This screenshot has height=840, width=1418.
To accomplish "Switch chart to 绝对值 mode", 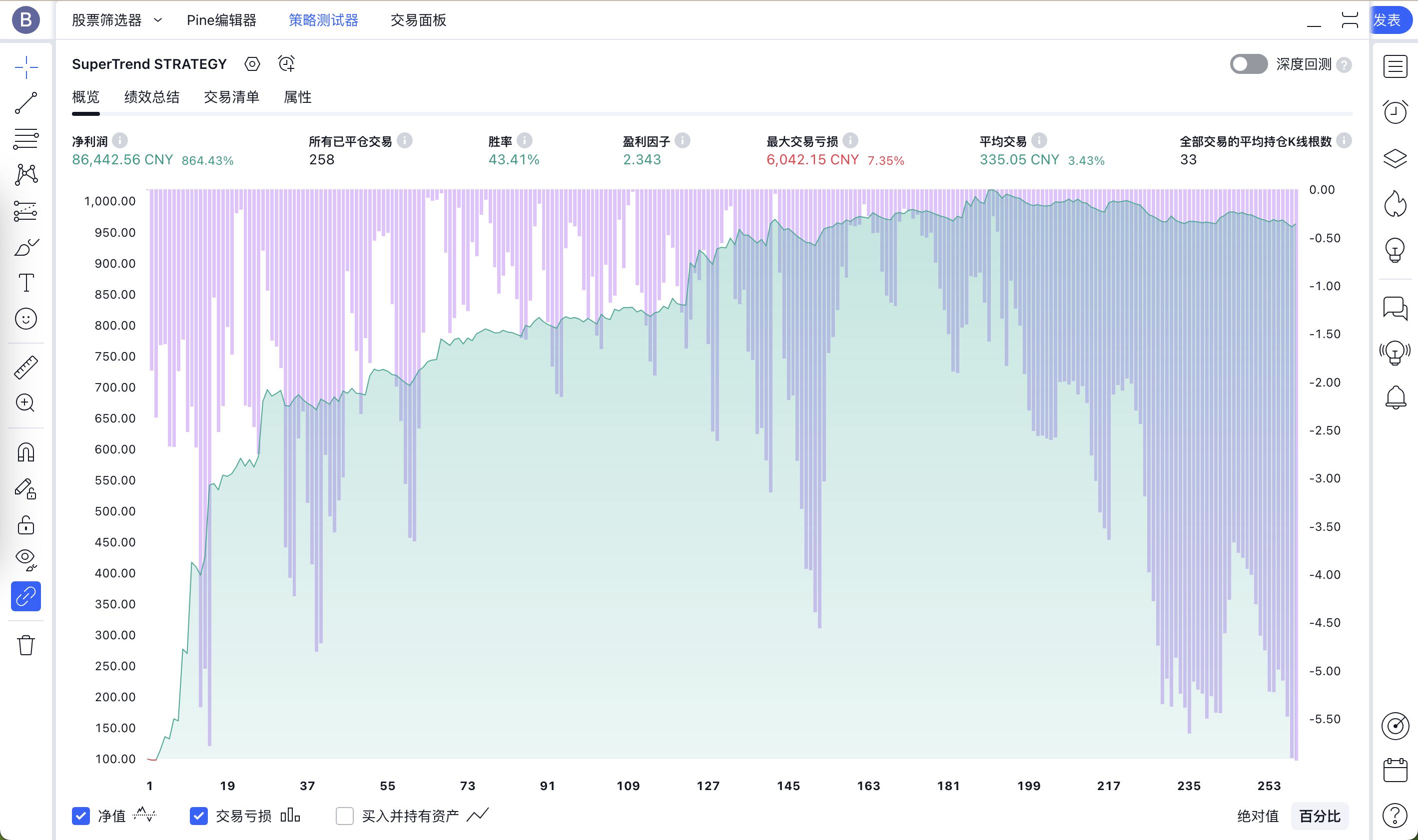I will click(x=1258, y=816).
